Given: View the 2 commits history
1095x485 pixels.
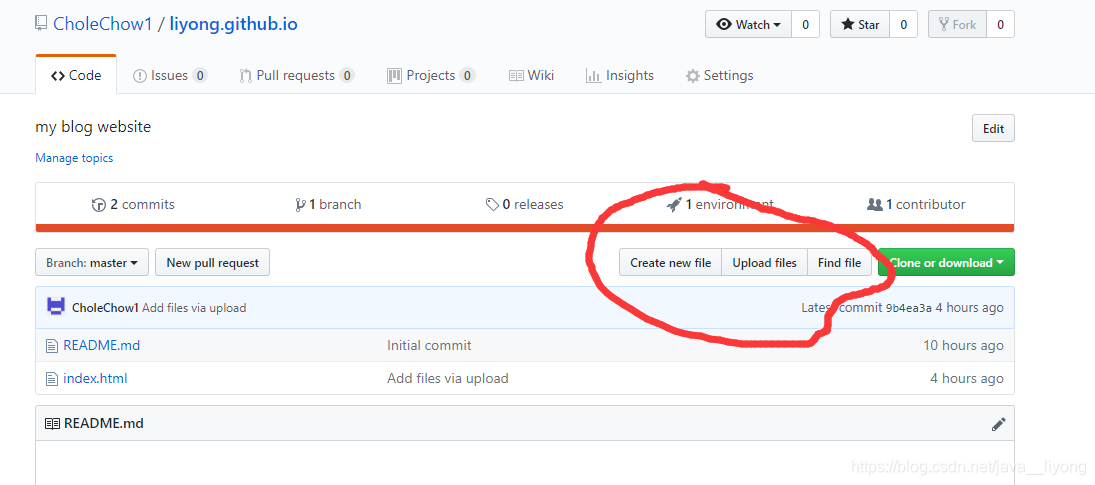Looking at the screenshot, I should coord(133,204).
